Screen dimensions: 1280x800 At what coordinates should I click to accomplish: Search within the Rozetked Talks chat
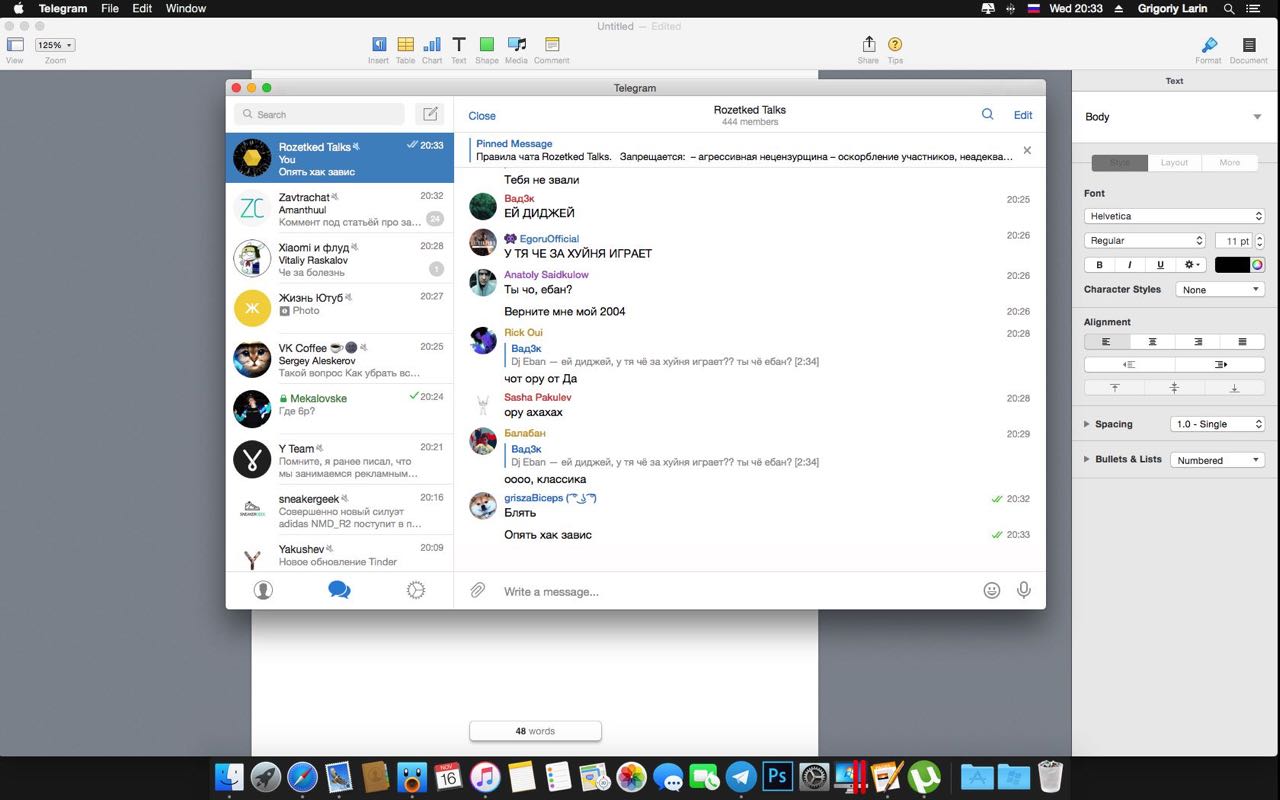[x=987, y=114]
